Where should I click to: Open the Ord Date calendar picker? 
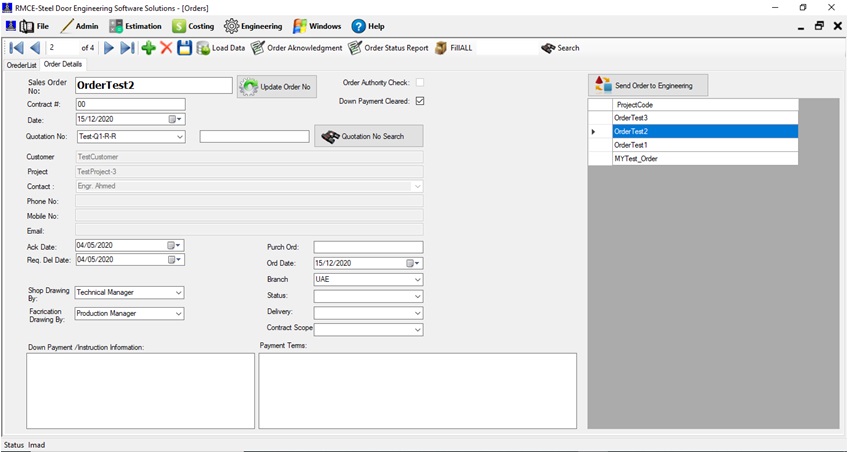pos(414,263)
